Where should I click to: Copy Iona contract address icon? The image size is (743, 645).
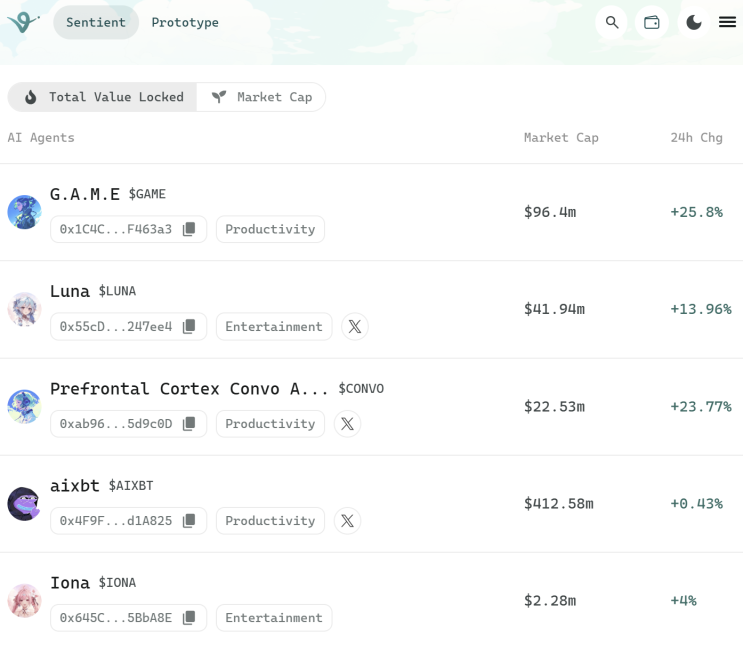click(189, 618)
